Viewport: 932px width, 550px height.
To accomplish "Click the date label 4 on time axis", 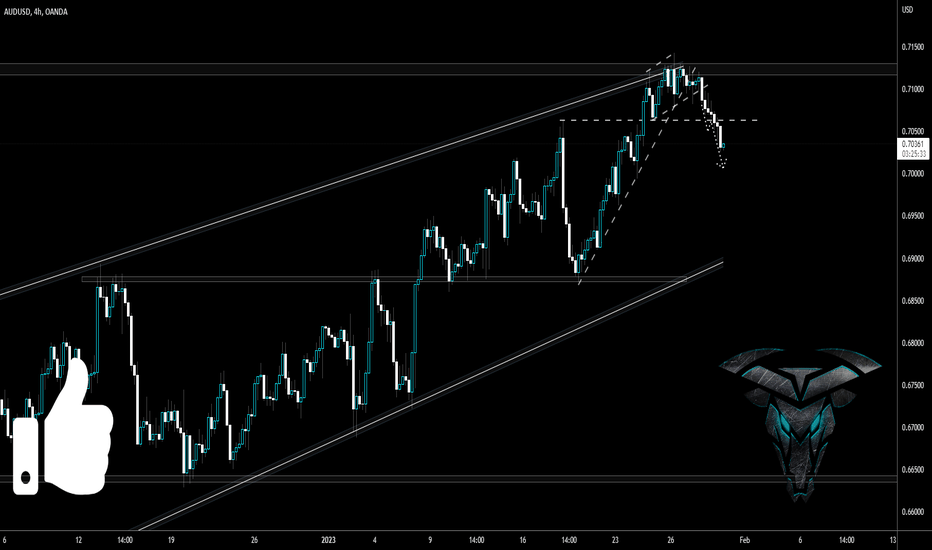I will point(374,540).
